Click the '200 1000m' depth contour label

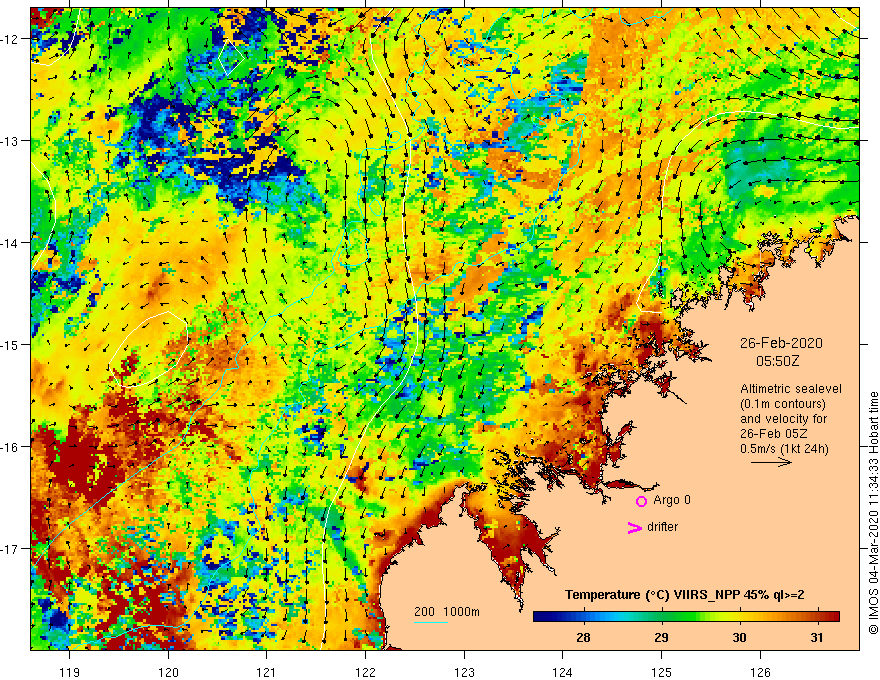click(447, 612)
